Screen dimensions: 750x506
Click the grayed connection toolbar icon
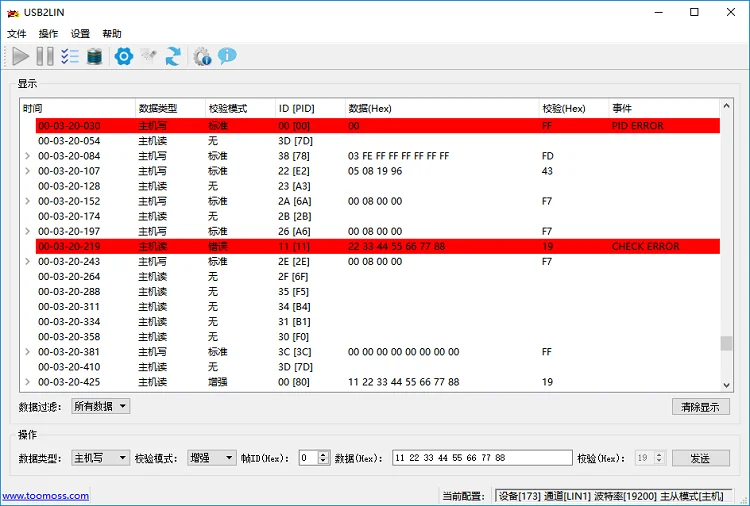point(149,56)
